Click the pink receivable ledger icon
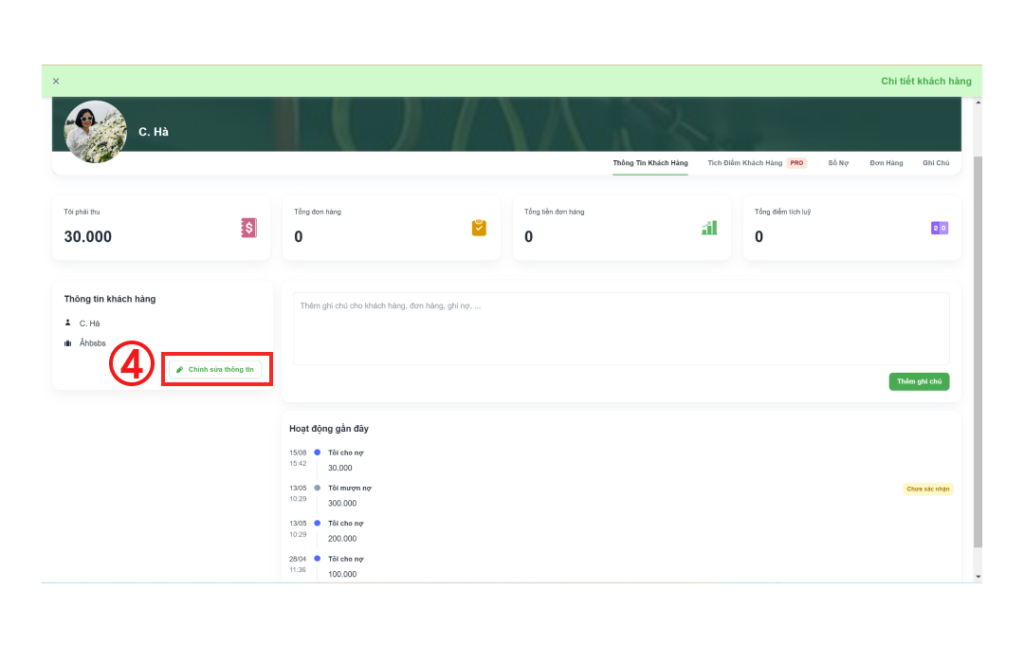Viewport: 1024px width, 647px height. click(x=249, y=228)
